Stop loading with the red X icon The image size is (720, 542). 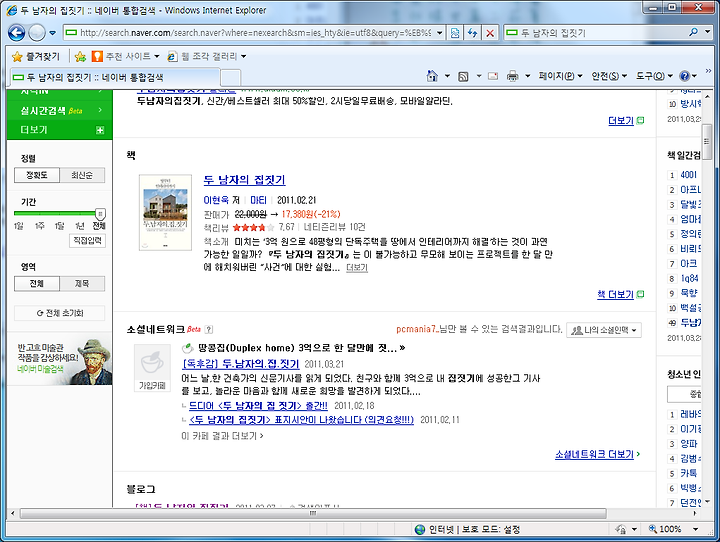tap(490, 33)
